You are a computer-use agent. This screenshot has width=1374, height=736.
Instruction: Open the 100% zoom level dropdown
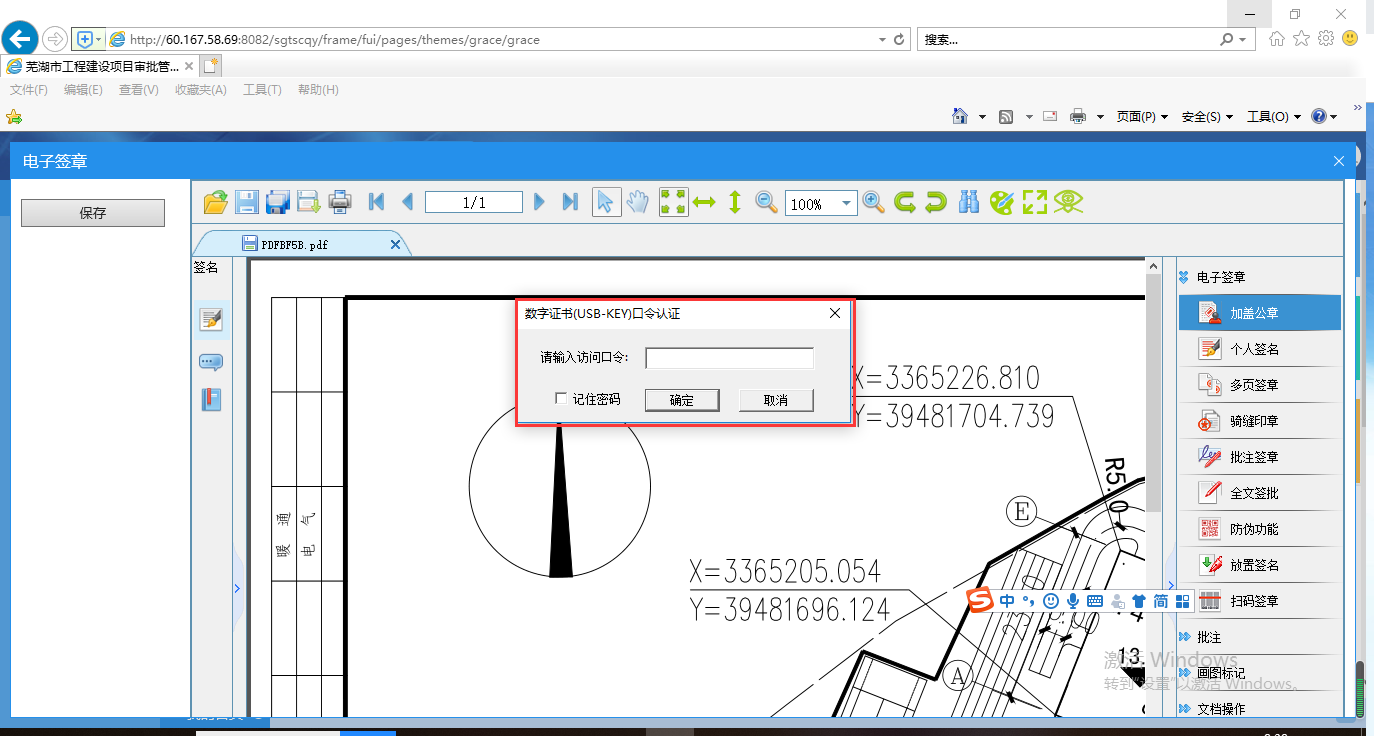tap(847, 203)
